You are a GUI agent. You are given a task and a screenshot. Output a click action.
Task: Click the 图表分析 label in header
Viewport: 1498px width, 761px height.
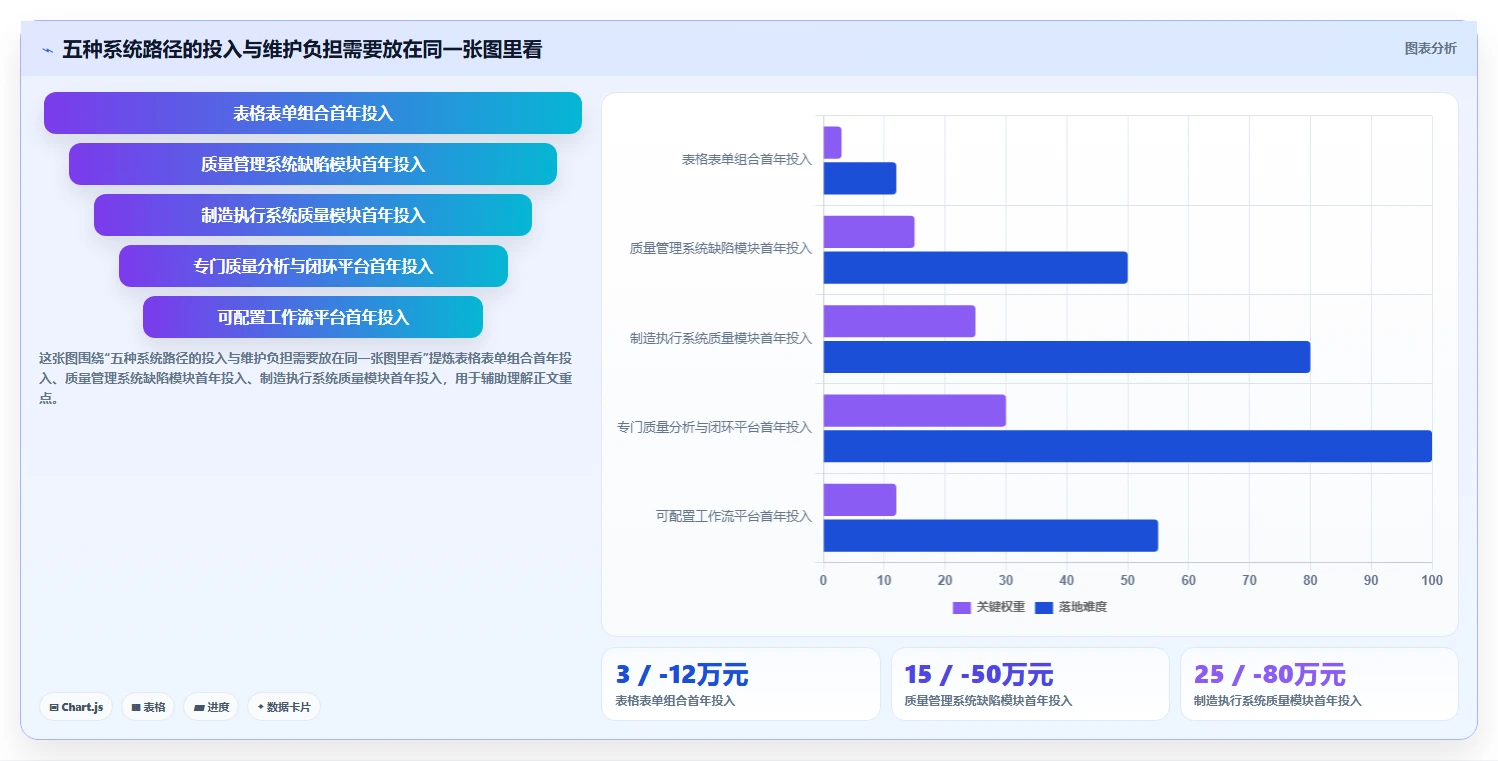1430,48
